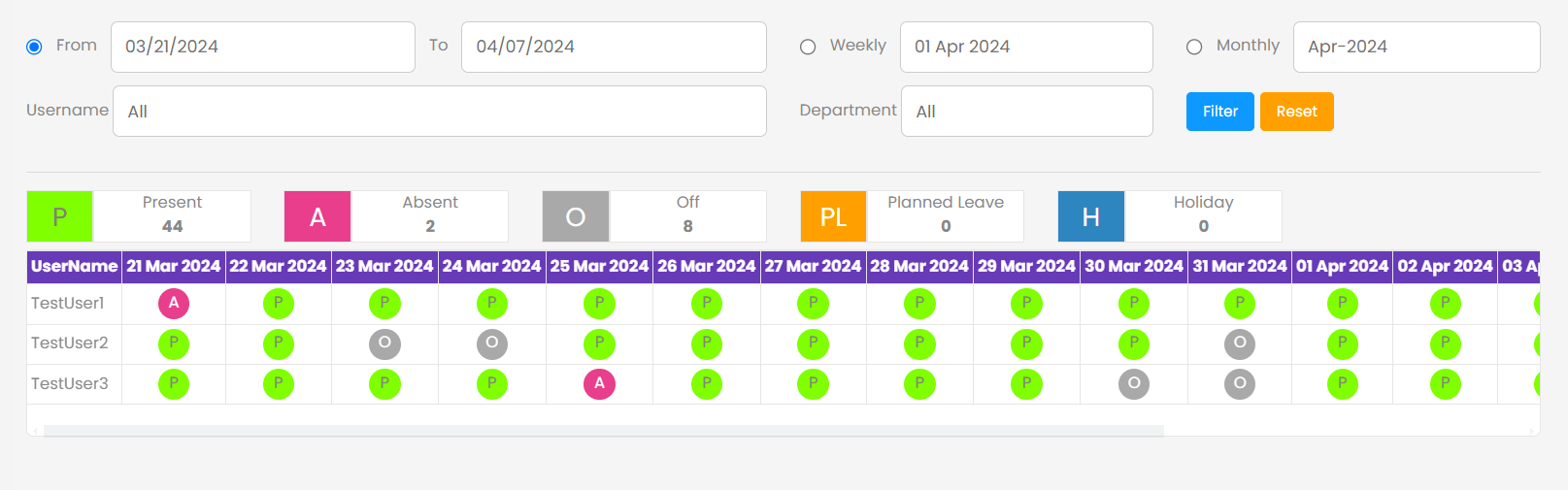
Task: Click the 26 Mar 2024 column header
Action: (707, 267)
